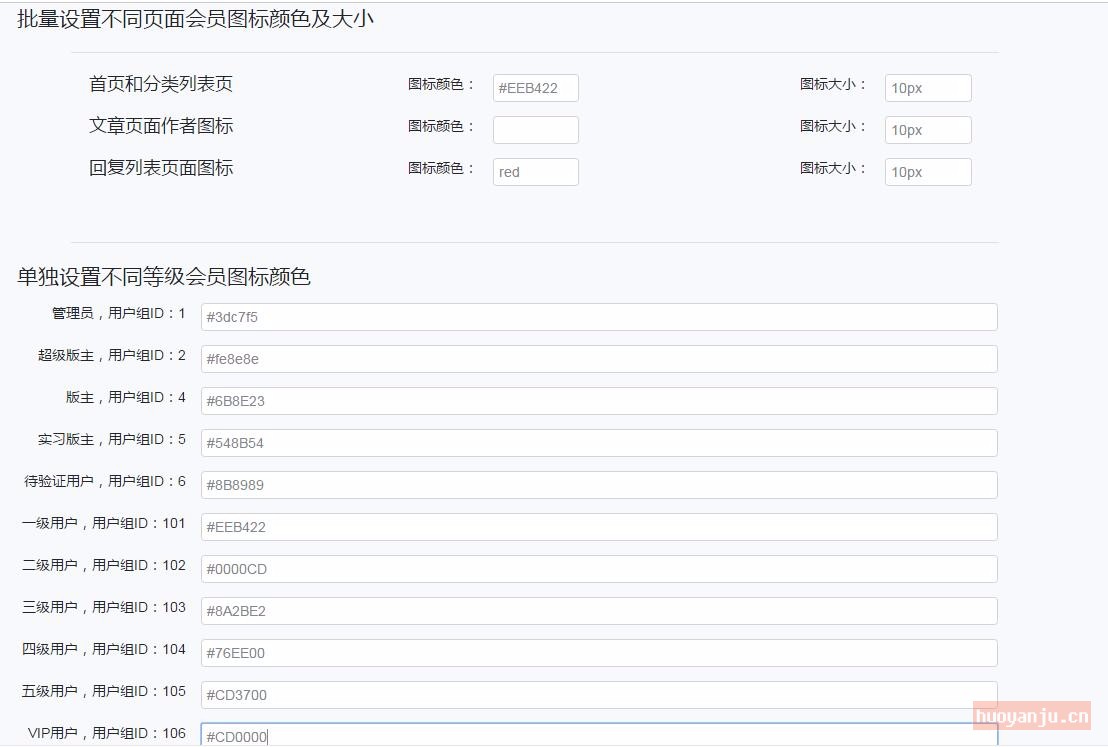Click the 一级用户 color field #EEB422
This screenshot has height=747, width=1108.
598,527
